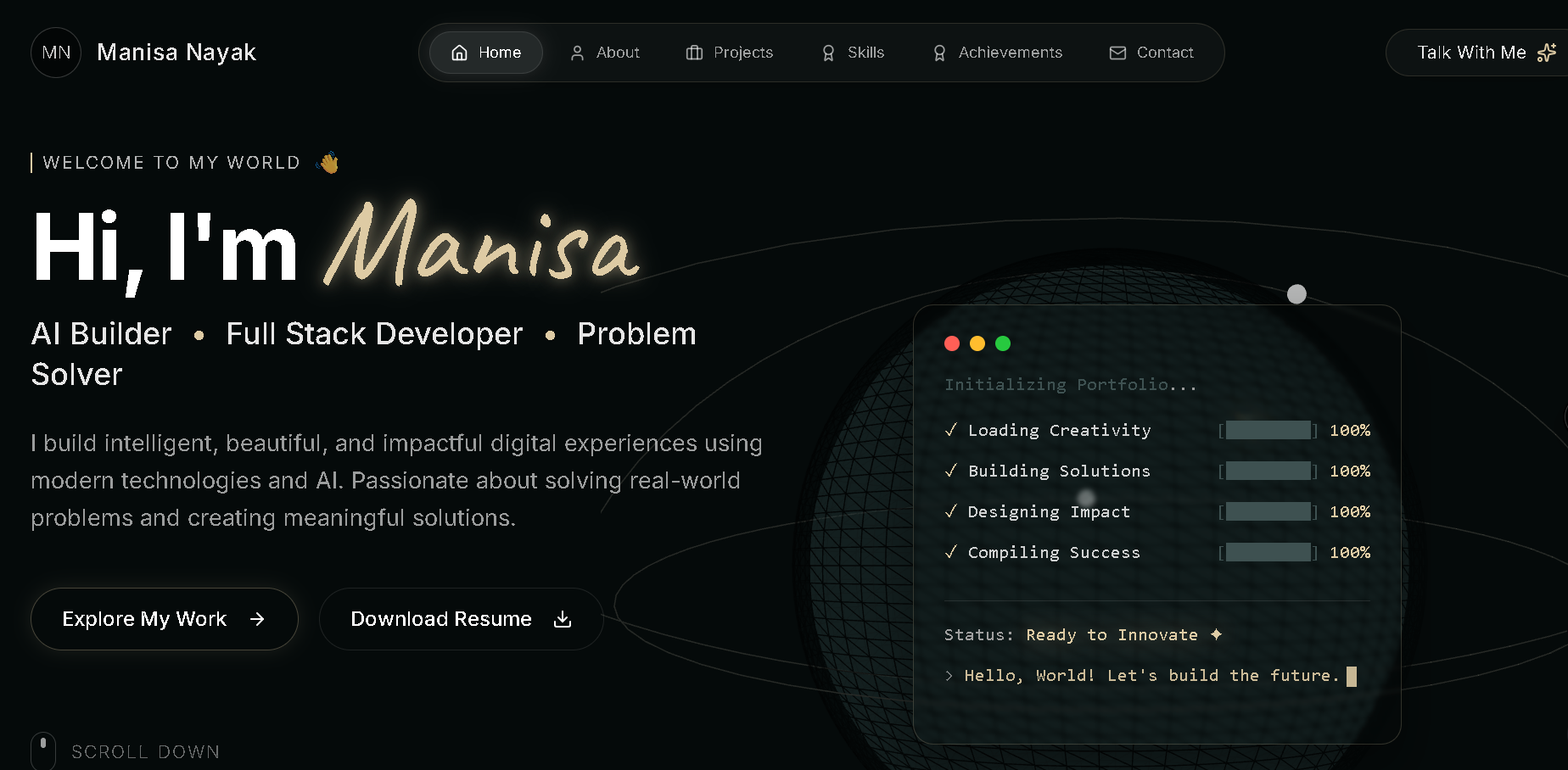Navigate to Skills section
Screen dimensions: 1568x770
click(x=853, y=53)
